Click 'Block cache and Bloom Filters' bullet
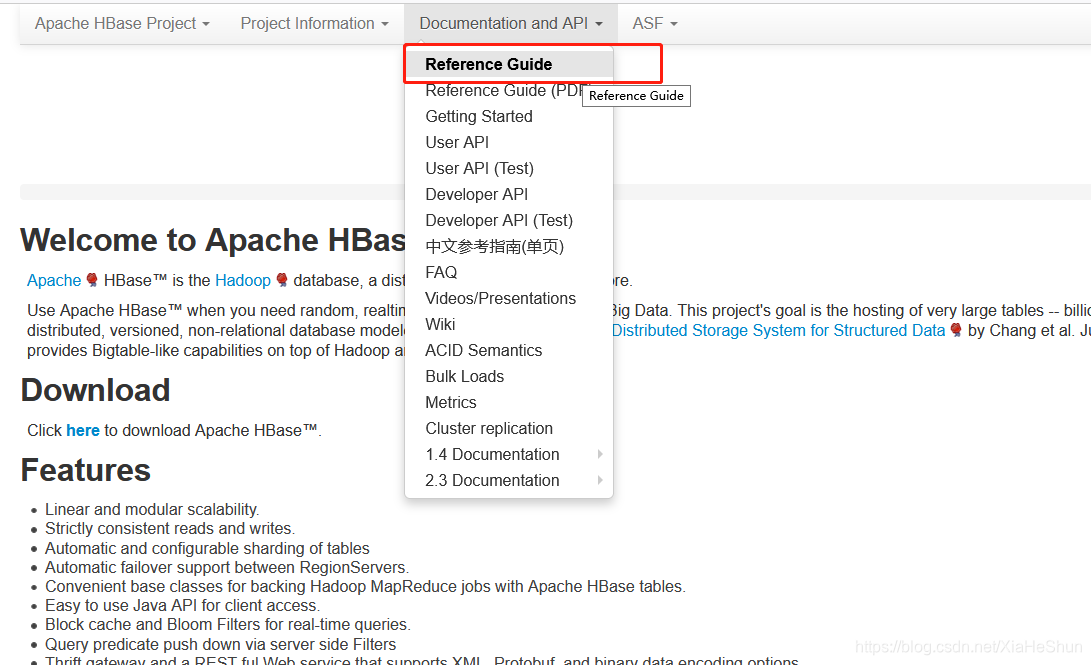The height and width of the screenshot is (665, 1091). coord(228,625)
